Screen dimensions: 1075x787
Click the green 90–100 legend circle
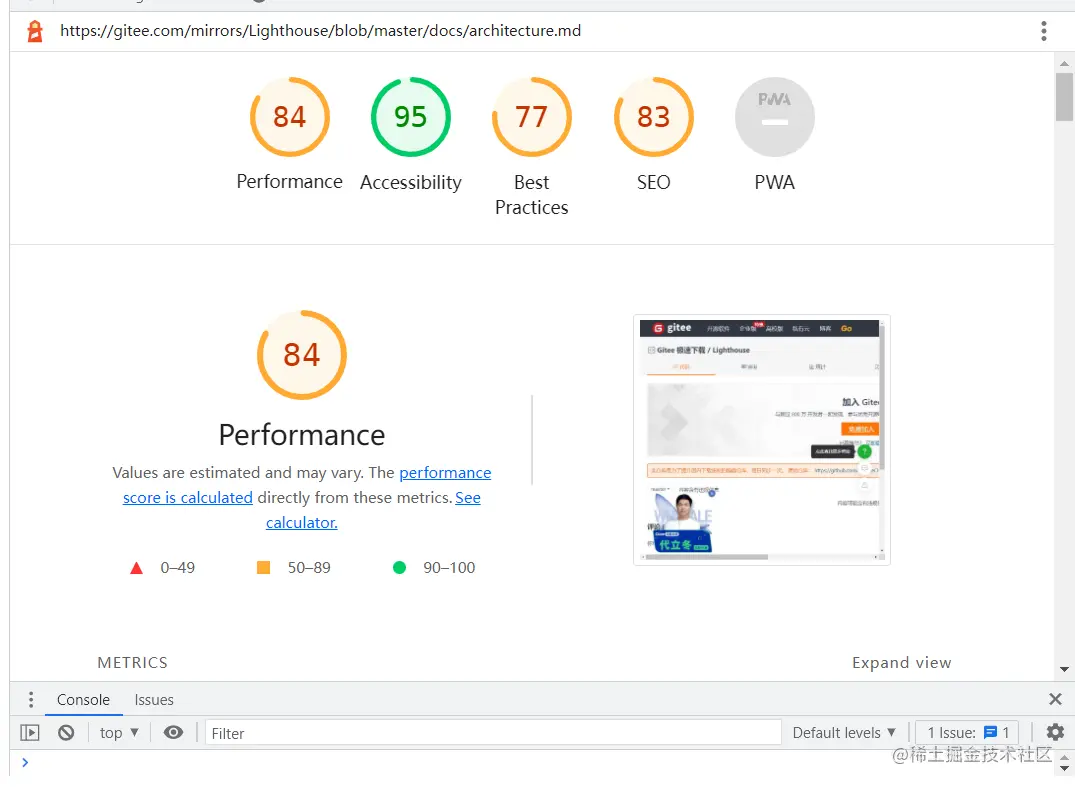399,568
